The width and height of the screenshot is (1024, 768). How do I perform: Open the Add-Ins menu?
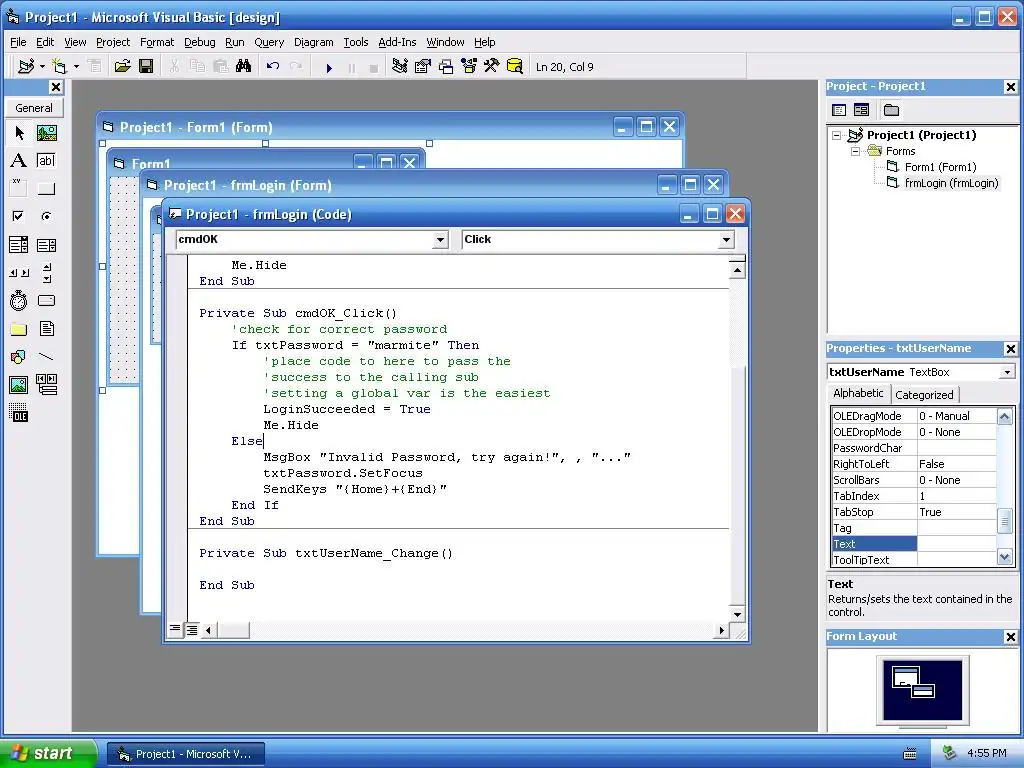click(397, 42)
